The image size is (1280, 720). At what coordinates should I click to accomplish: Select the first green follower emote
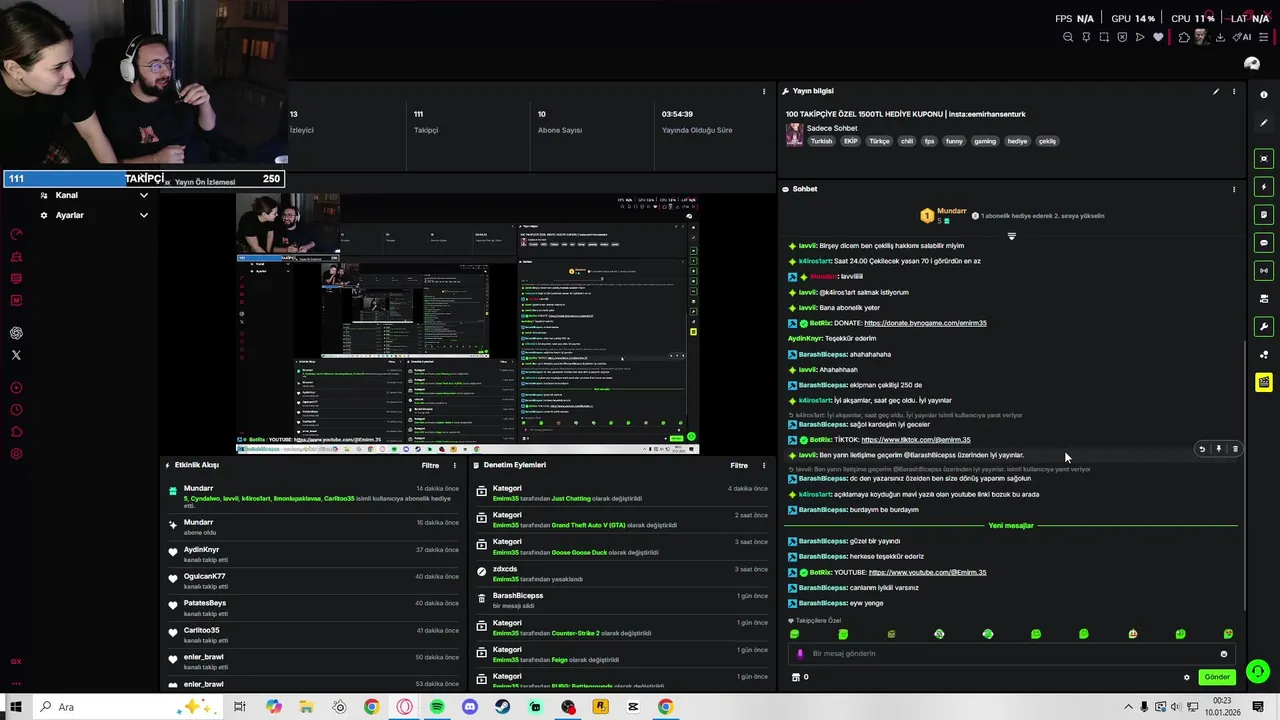(x=795, y=634)
